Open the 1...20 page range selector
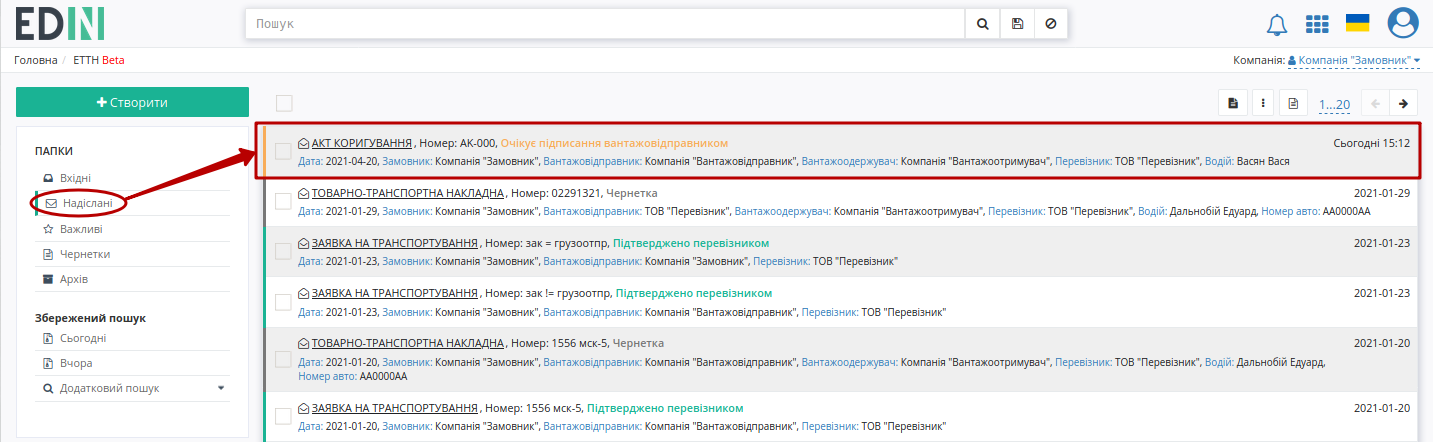This screenshot has width=1433, height=442. point(1334,104)
